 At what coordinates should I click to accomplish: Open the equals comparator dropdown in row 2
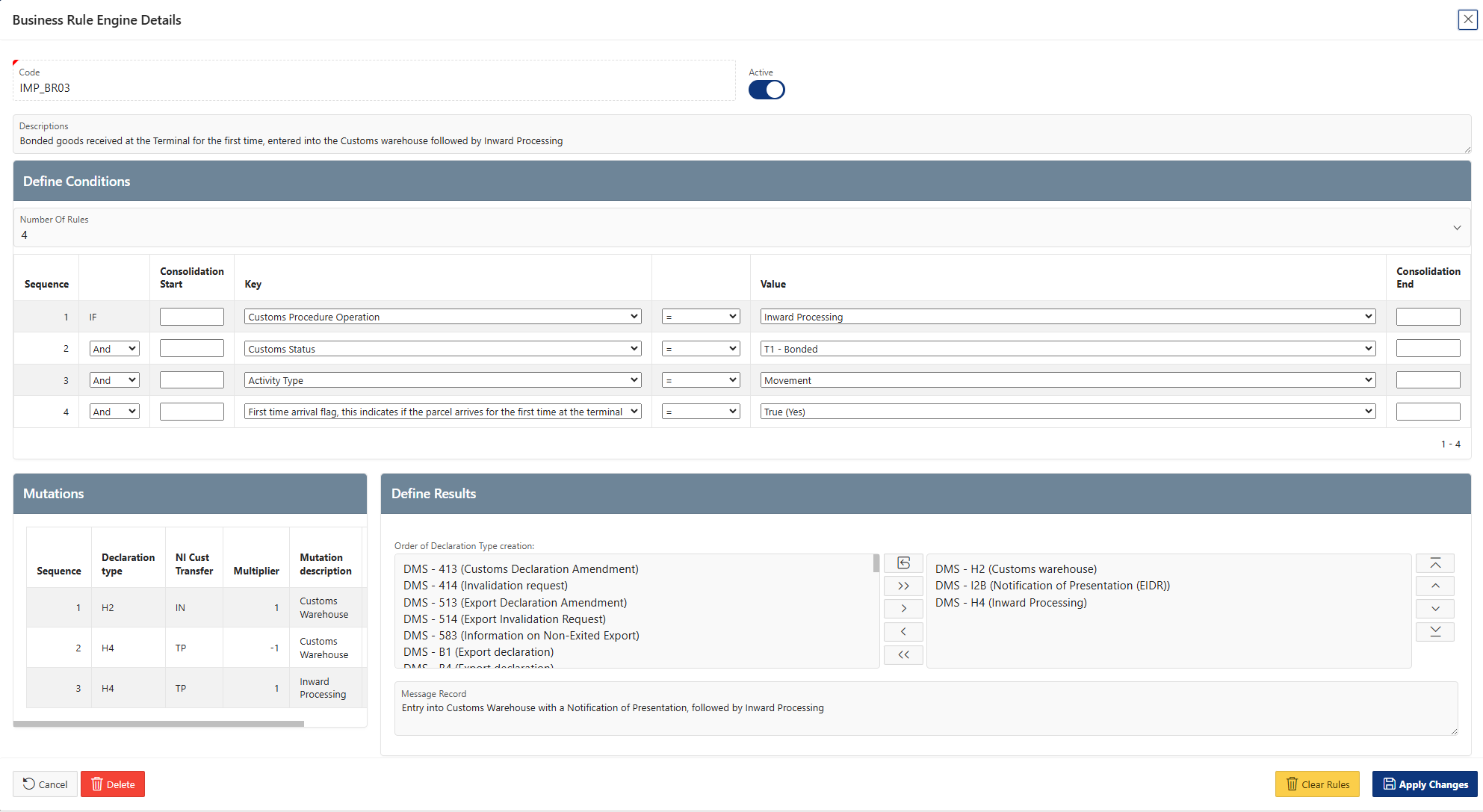coord(701,349)
